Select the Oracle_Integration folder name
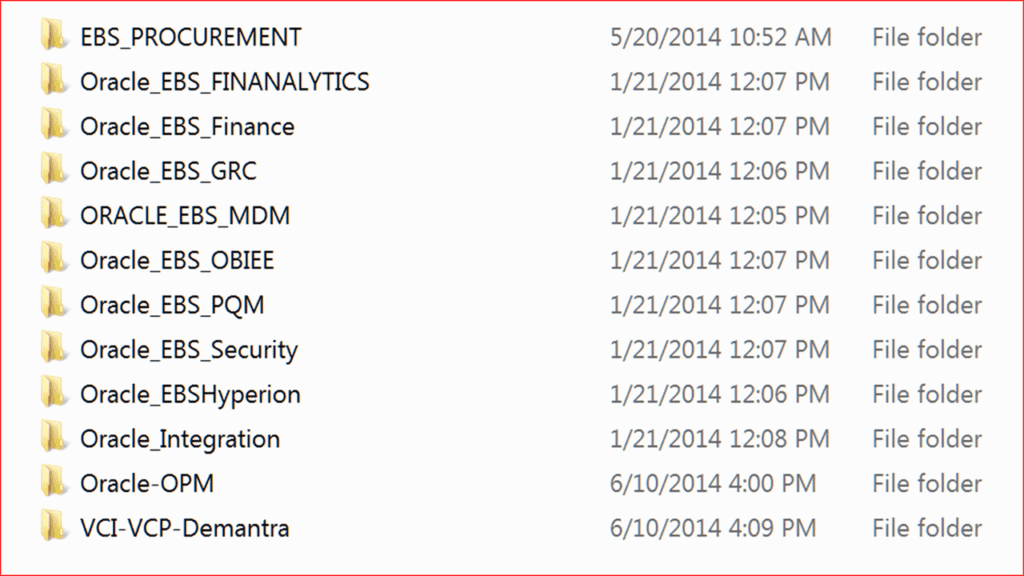This screenshot has width=1024, height=576. click(x=180, y=439)
